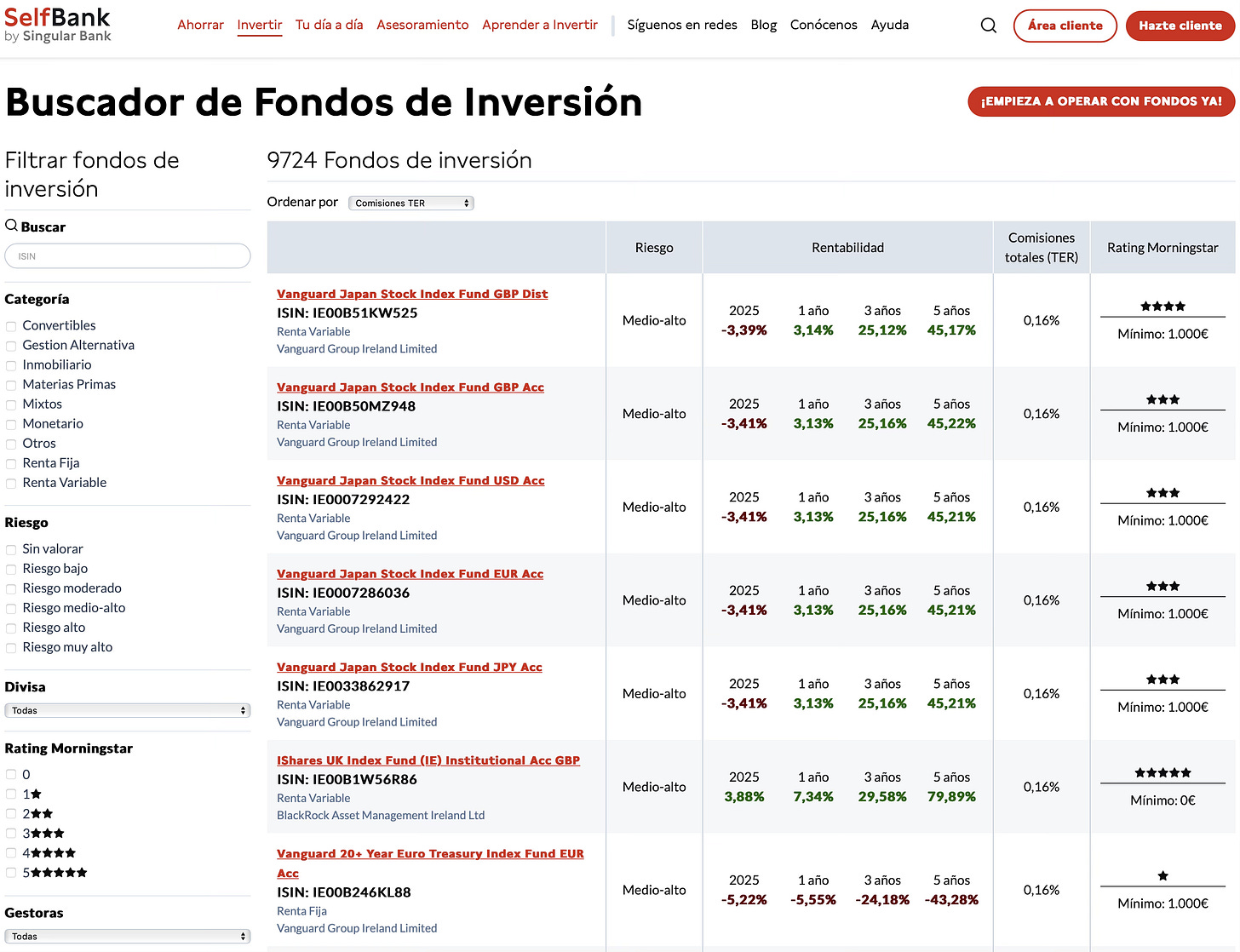
Task: Open iShares UK Index Fund Institutional Acc GBP
Action: point(428,760)
